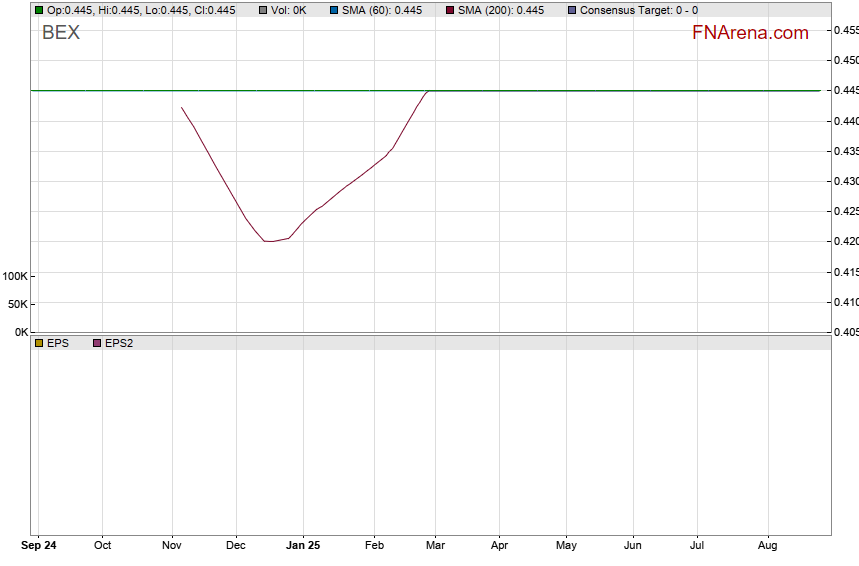The width and height of the screenshot is (859, 566).
Task: Select the Jan 25 date axis label
Action: (x=303, y=546)
